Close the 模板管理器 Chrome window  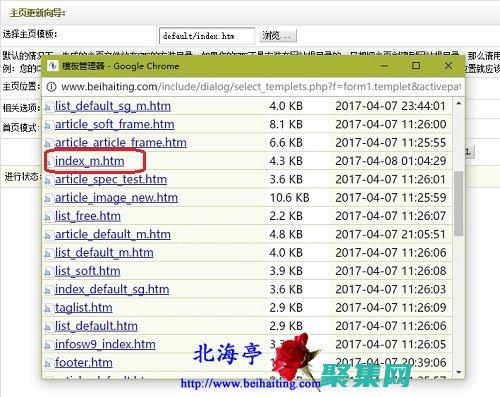tap(448, 66)
